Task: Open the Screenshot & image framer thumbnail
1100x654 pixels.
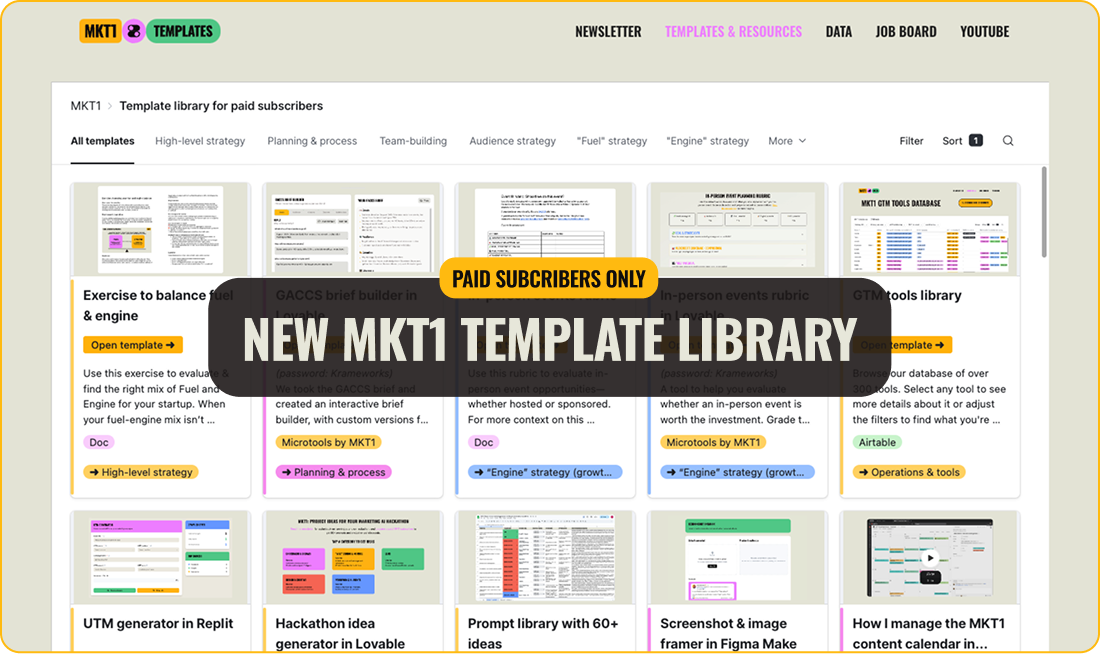Action: [737, 558]
